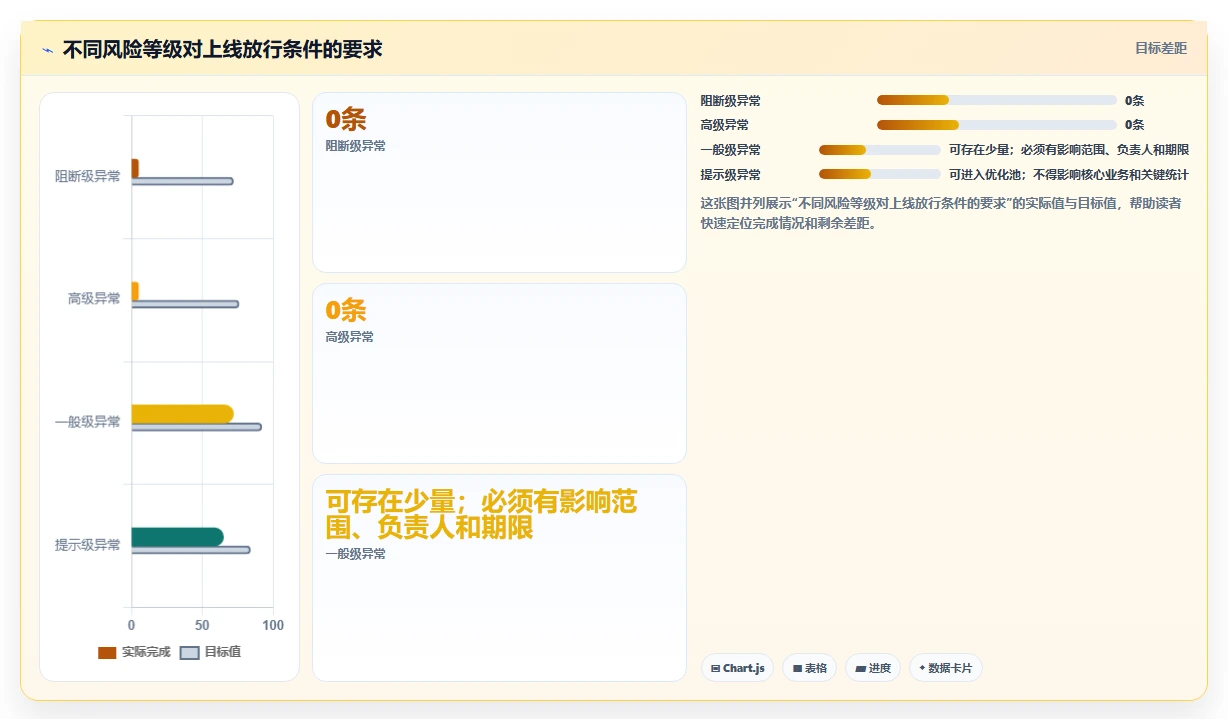Screen dimensions: 1228x719
Task: Click the 0条 value in 阻断级异常 card
Action: pos(346,119)
